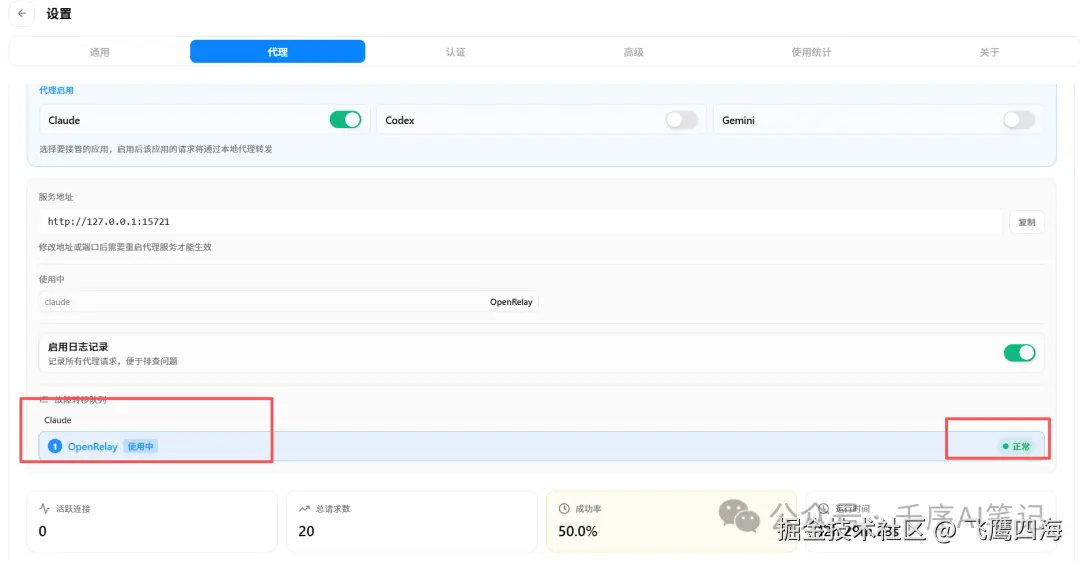Click the 总请求数 trend arrow icon
This screenshot has height=561, width=1080.
304,509
